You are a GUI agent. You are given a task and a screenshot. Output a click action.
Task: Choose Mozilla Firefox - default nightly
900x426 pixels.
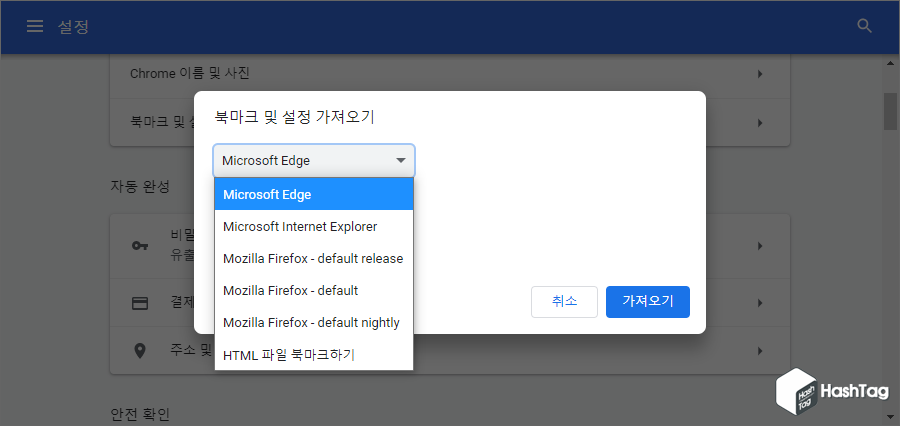click(x=314, y=323)
